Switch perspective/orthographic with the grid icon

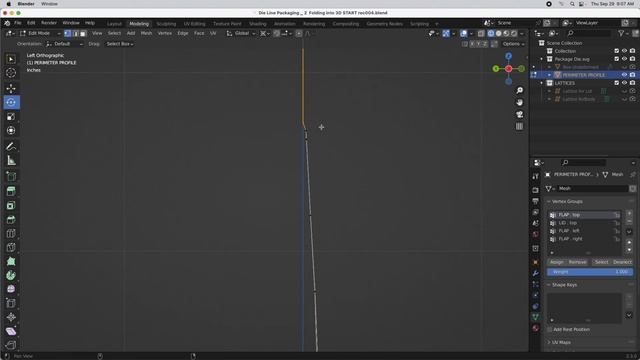(519, 127)
